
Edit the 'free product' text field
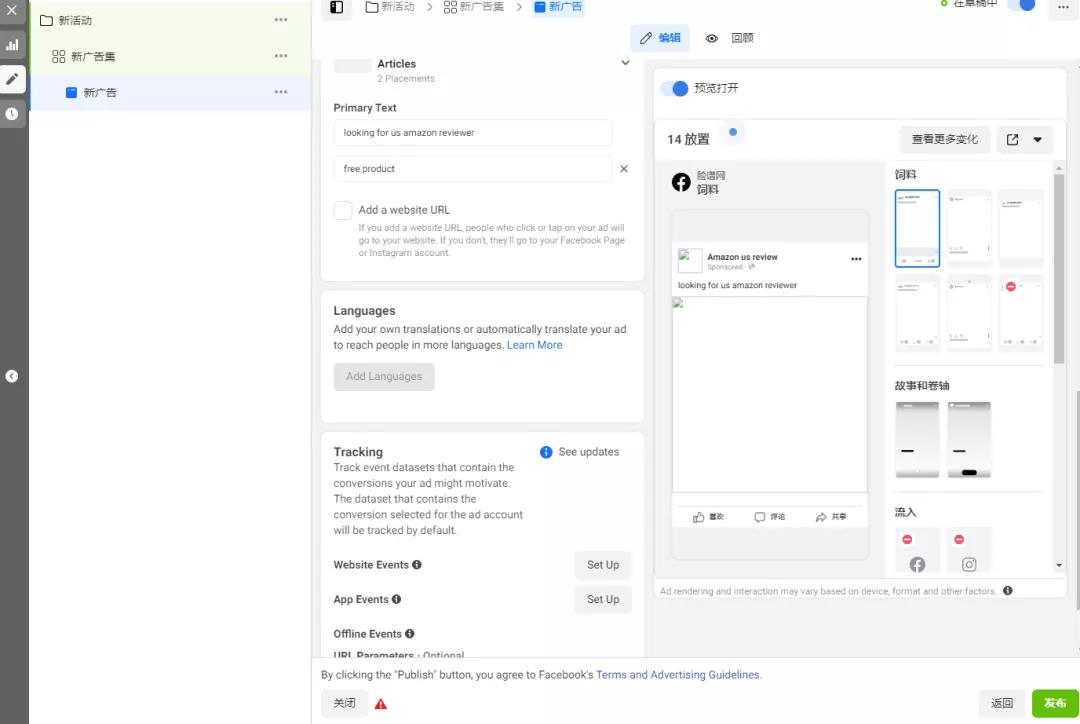(x=472, y=169)
